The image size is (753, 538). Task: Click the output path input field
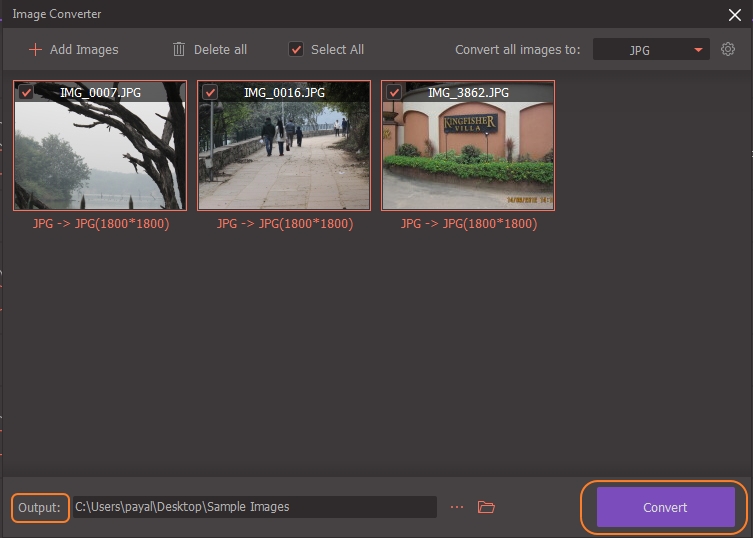pos(254,507)
